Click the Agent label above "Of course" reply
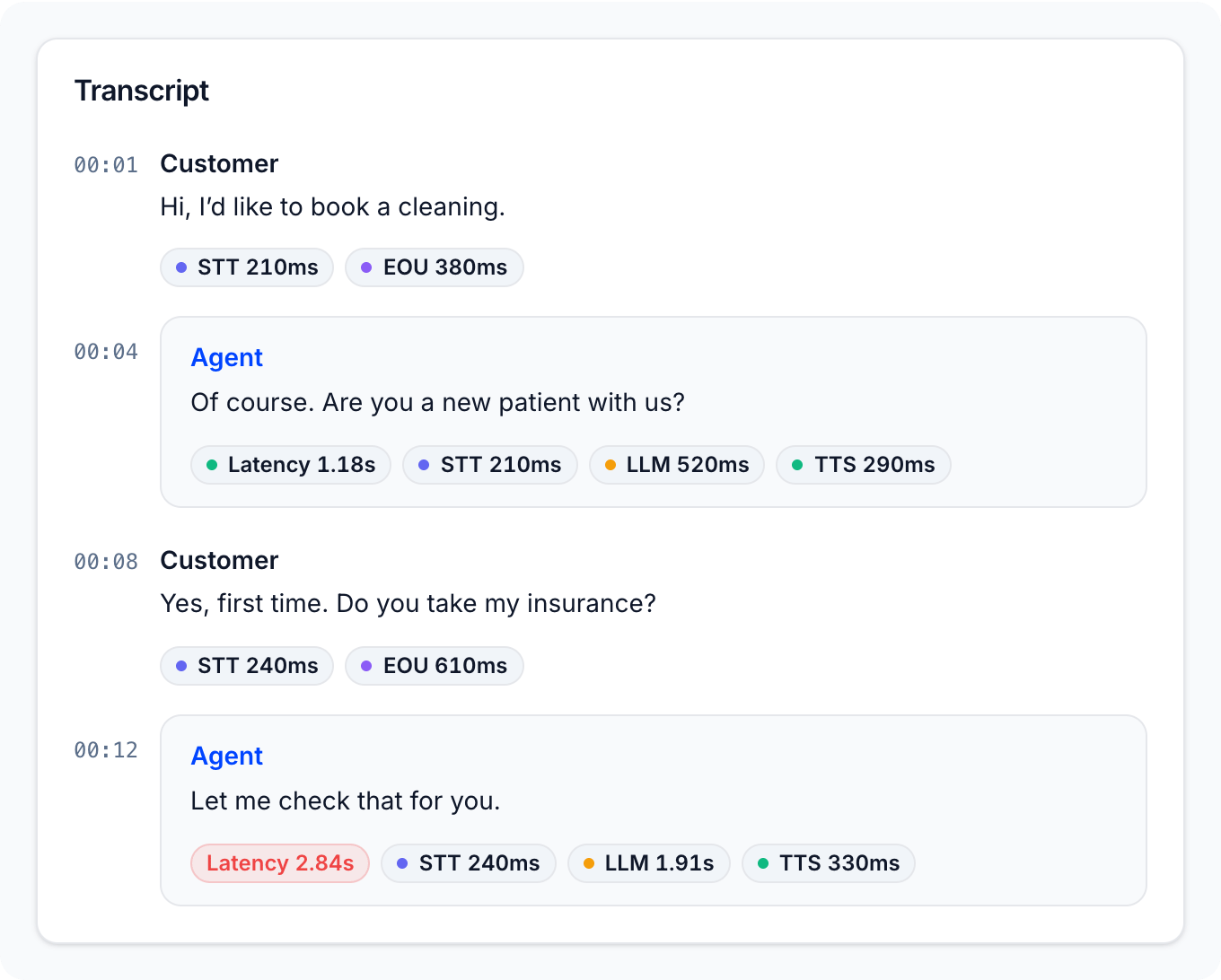Image resolution: width=1221 pixels, height=980 pixels. [x=227, y=358]
